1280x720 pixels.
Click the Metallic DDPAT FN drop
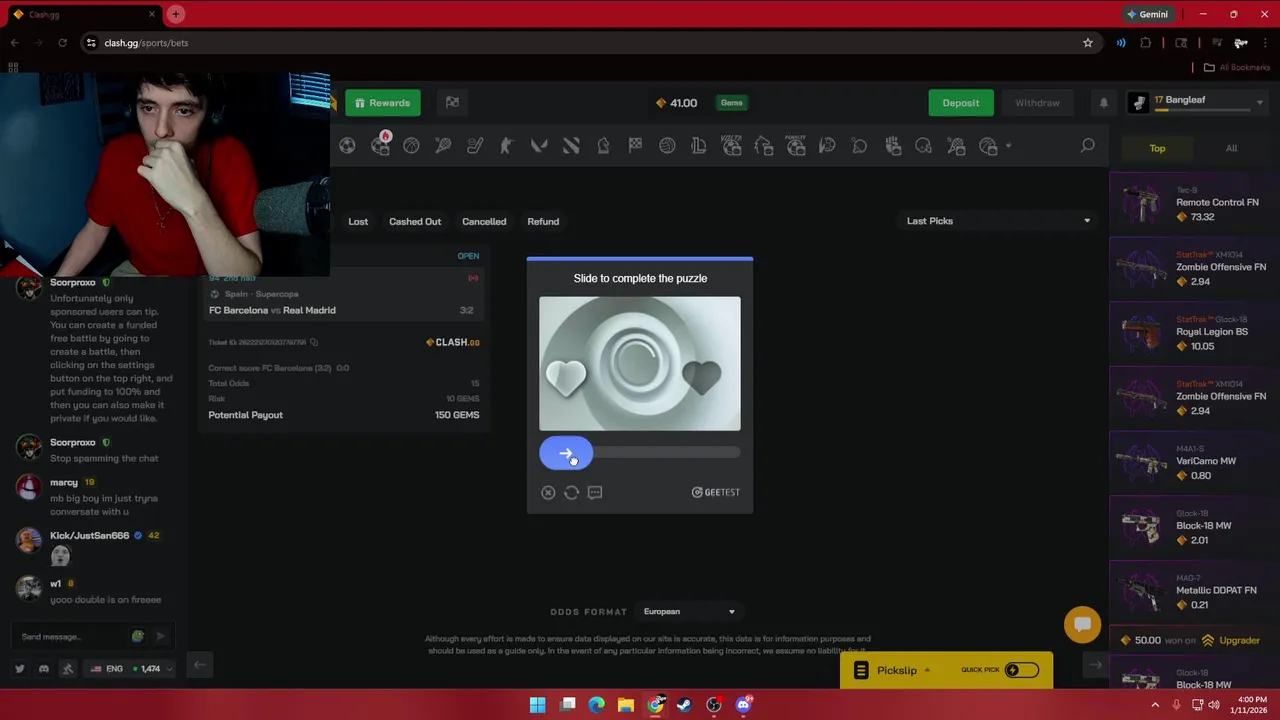pos(1194,590)
